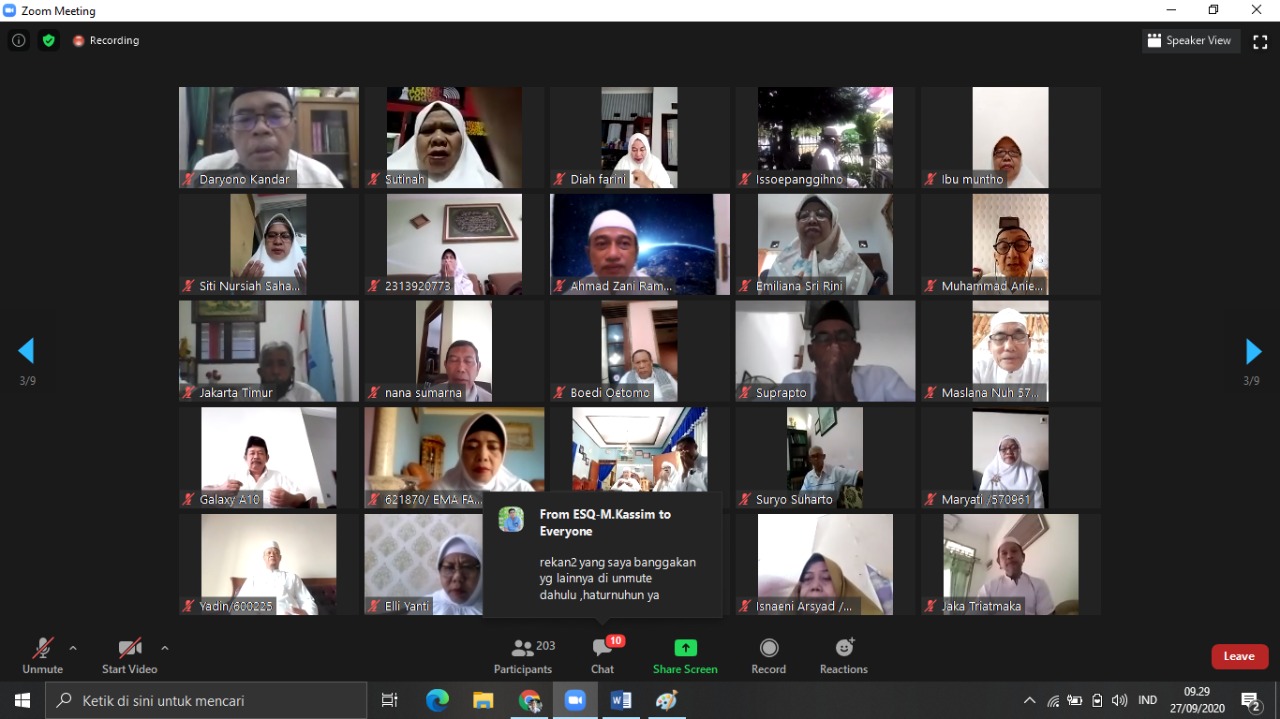Image resolution: width=1280 pixels, height=719 pixels.
Task: Enter full screen mode icon
Action: click(1260, 41)
